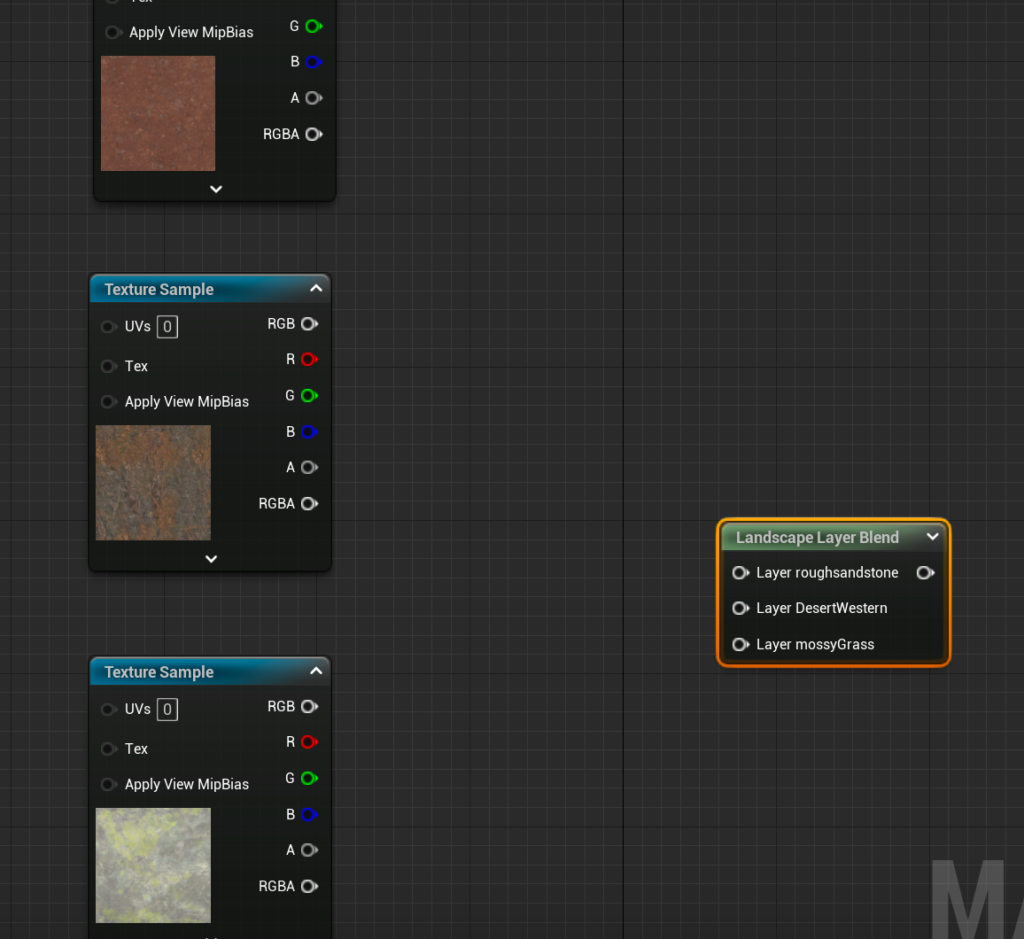Click the Landscape Layer Blend output pin
Image resolution: width=1024 pixels, height=939 pixels.
click(x=925, y=573)
